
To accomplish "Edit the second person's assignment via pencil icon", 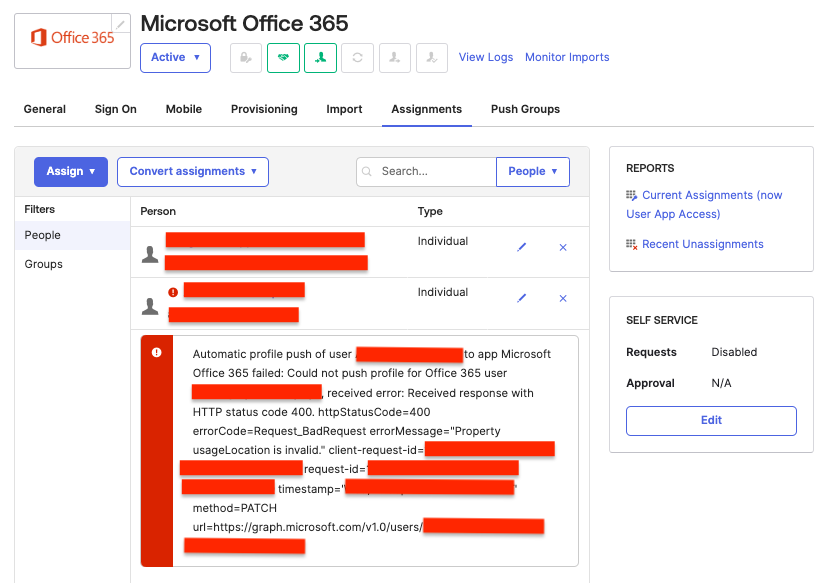I will click(x=521, y=298).
